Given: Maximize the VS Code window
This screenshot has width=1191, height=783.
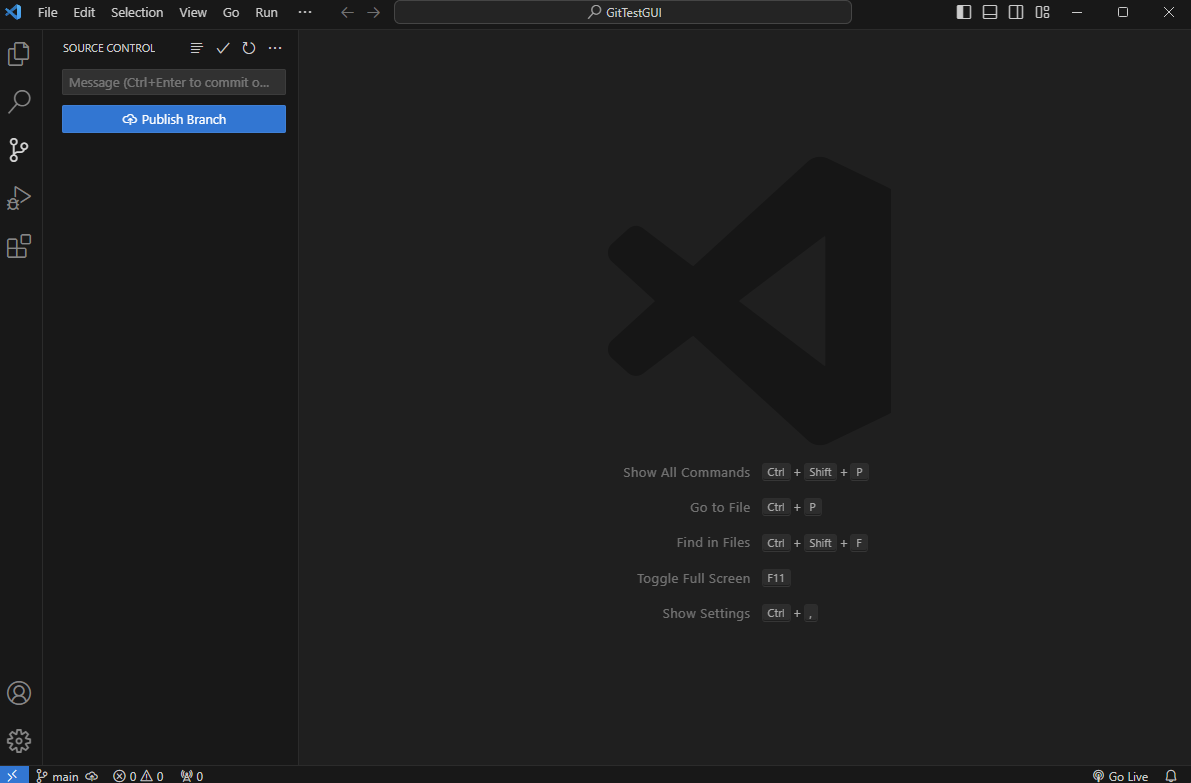Looking at the screenshot, I should pos(1123,12).
